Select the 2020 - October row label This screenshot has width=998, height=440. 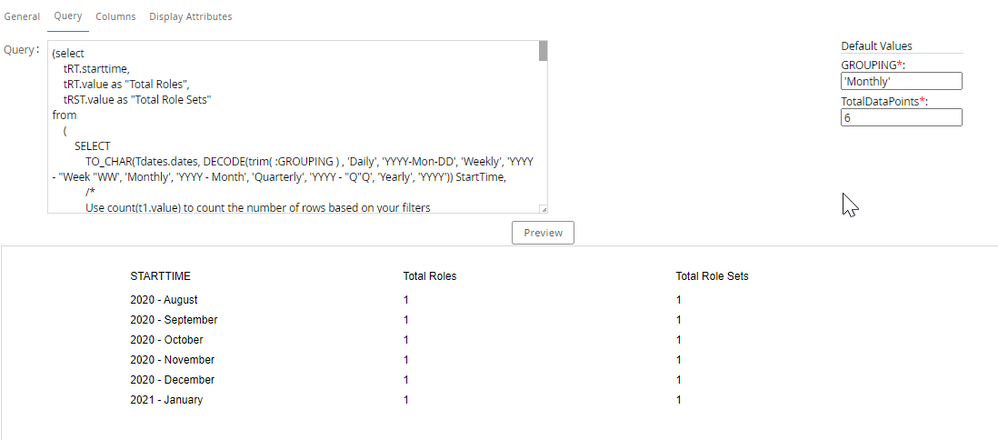coord(166,340)
